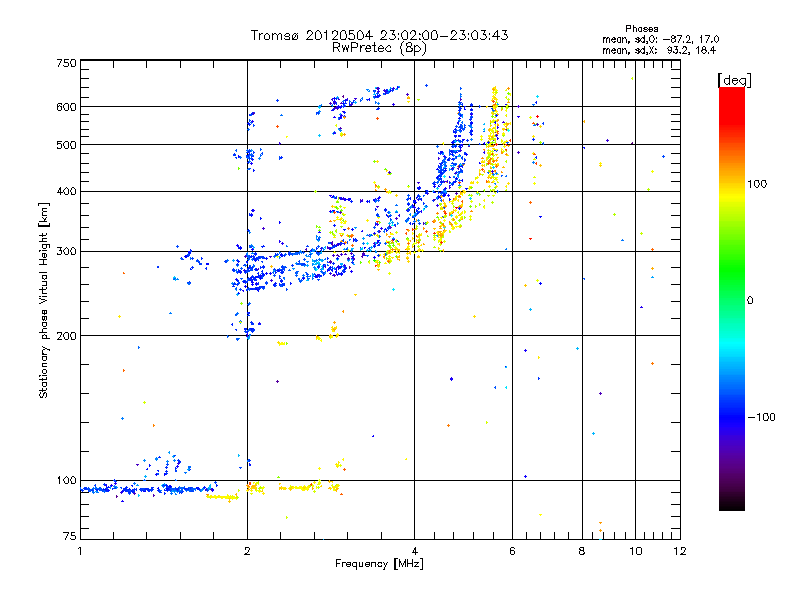Viewport: 800px width, 600px height.
Task: Click the x-axis tick label "6"
Action: coord(512,551)
